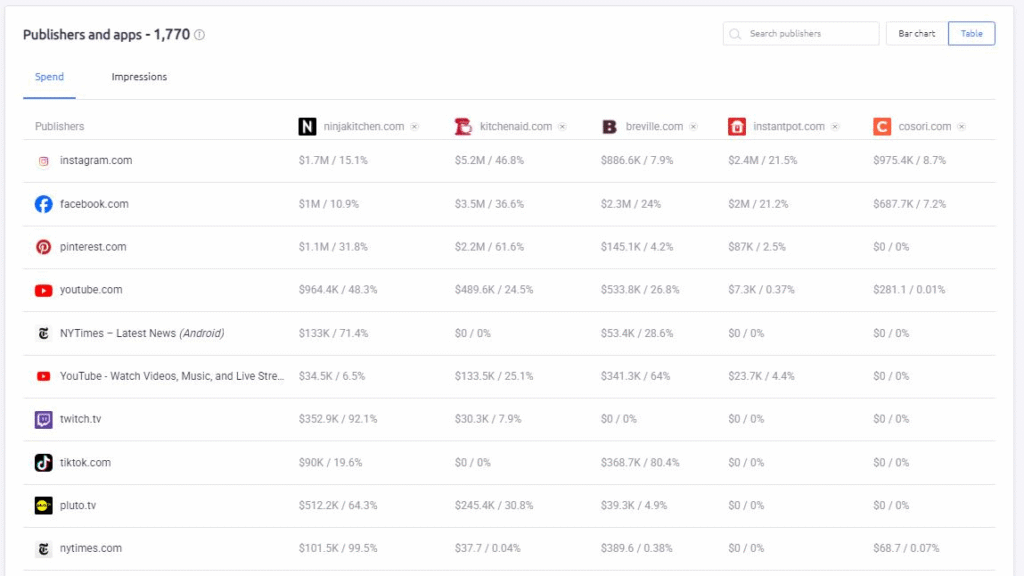Click the ninjakitchen.com logo in header
This screenshot has height=576, width=1024.
pos(307,127)
